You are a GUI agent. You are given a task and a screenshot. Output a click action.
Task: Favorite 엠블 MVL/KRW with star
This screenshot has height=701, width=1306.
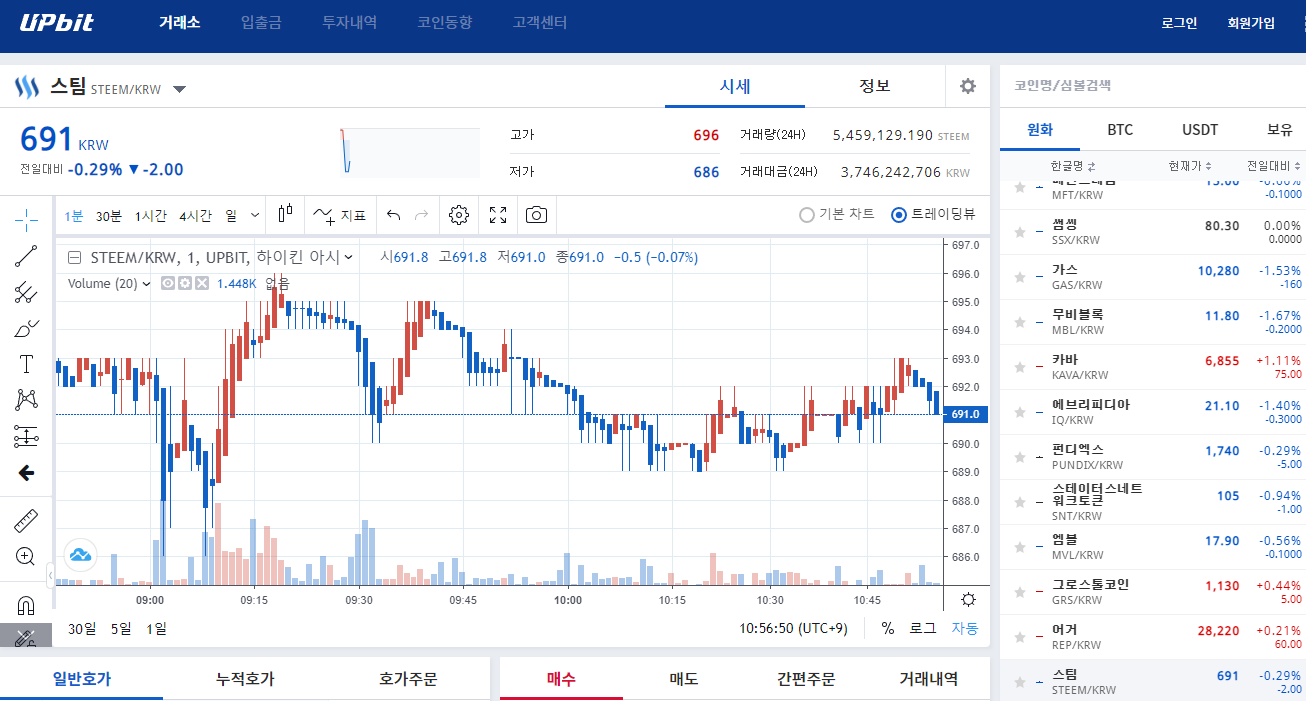point(1020,547)
